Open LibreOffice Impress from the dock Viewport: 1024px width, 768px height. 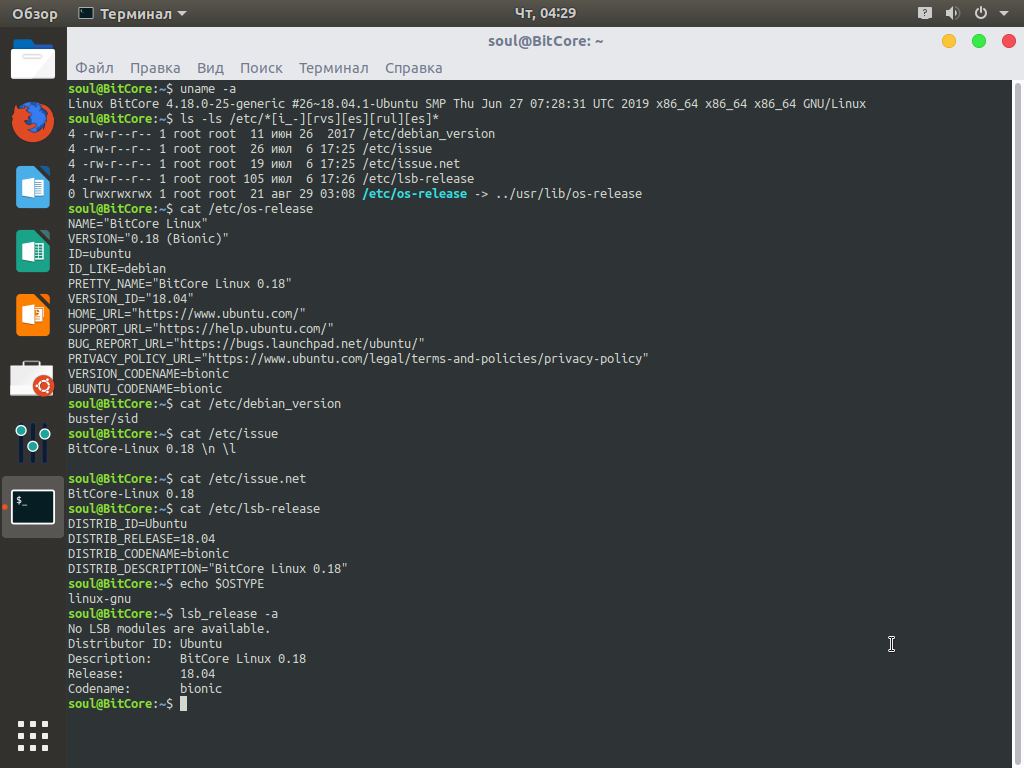(x=33, y=315)
